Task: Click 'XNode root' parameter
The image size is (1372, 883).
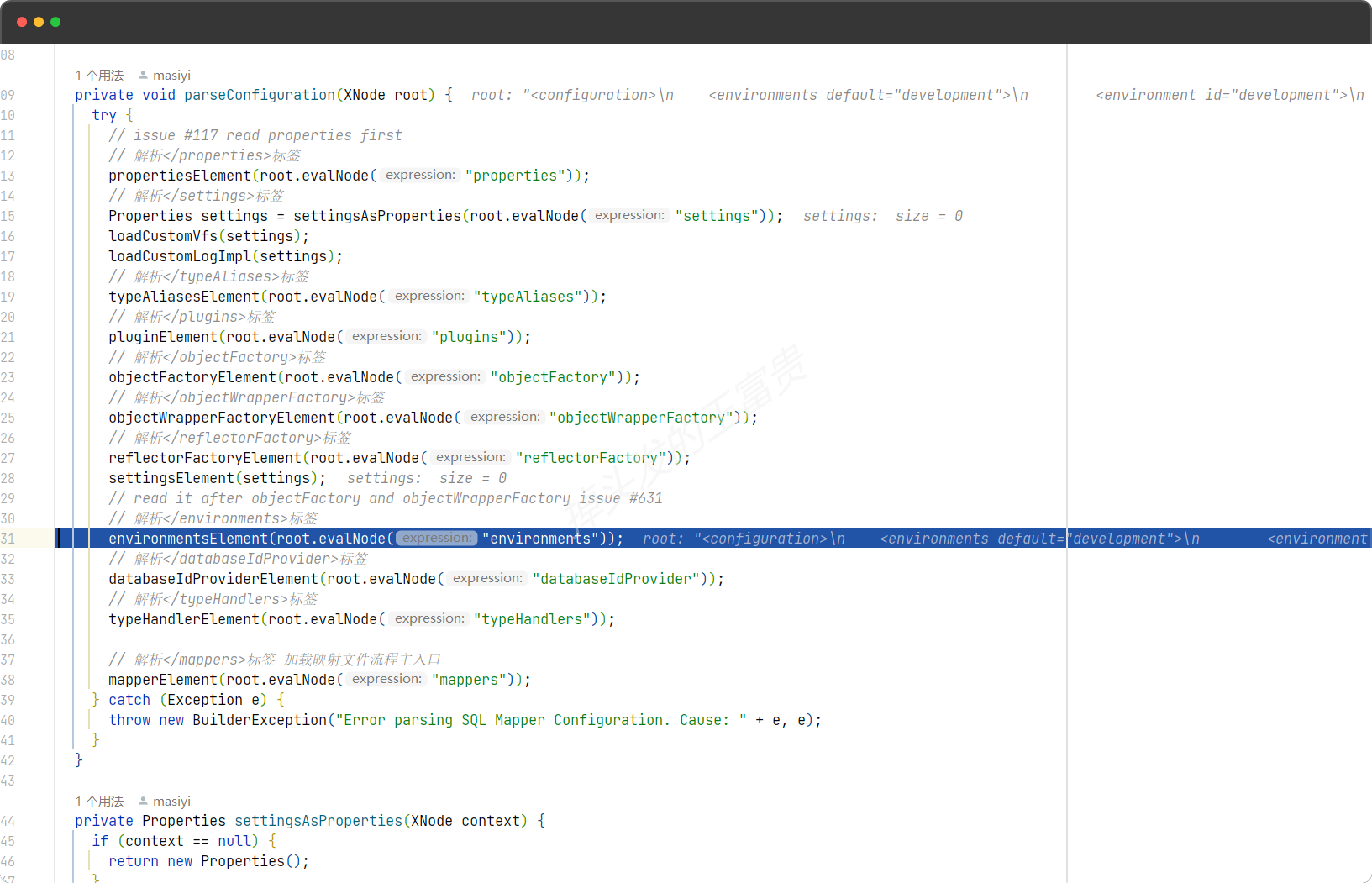Action: pos(386,95)
